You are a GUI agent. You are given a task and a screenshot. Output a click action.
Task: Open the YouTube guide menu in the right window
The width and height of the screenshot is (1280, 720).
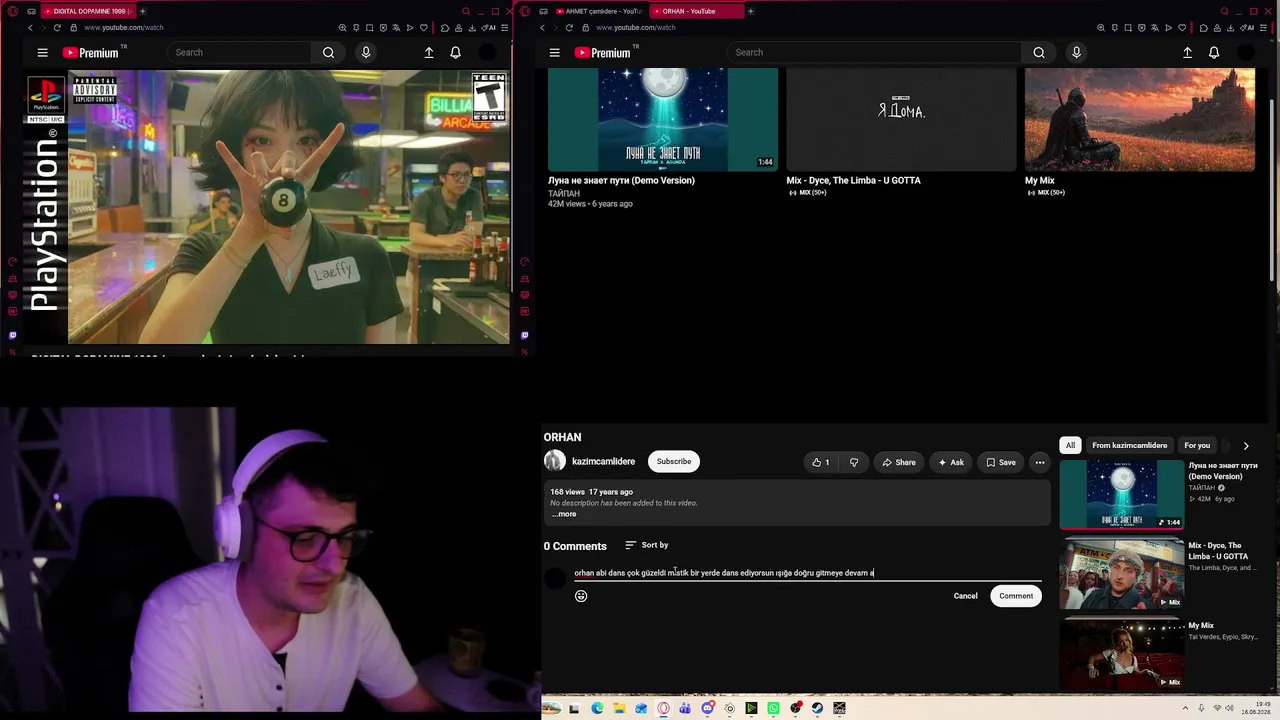(554, 53)
